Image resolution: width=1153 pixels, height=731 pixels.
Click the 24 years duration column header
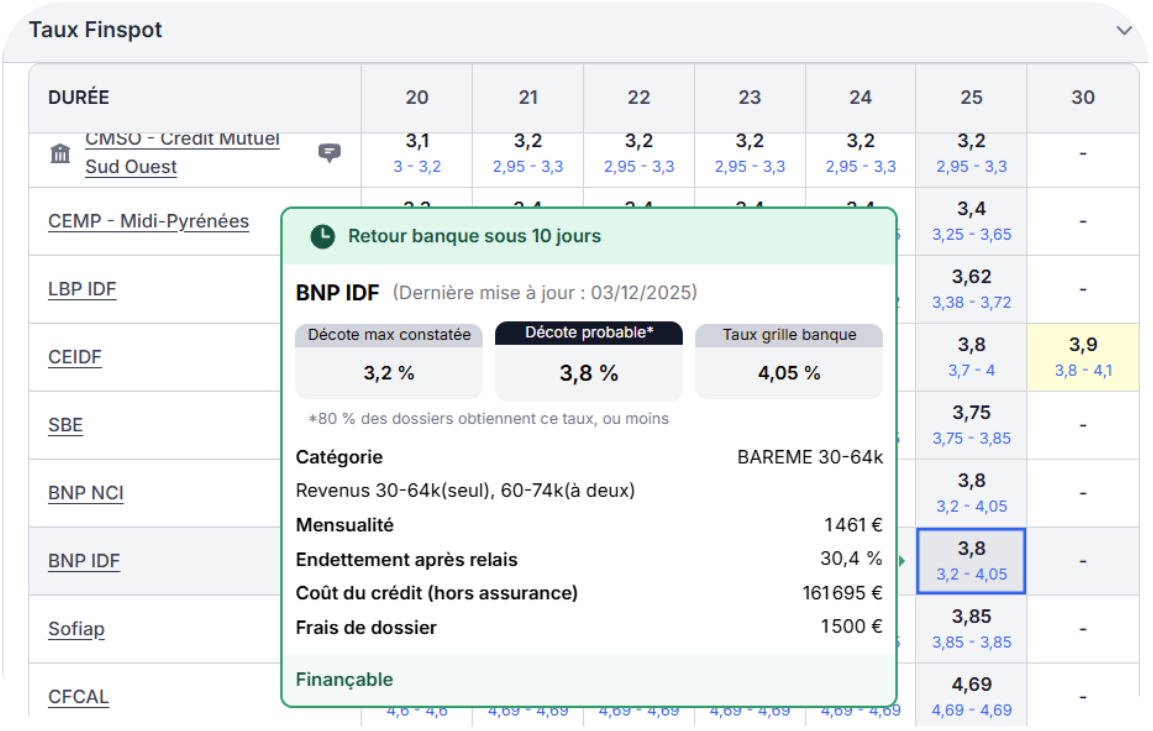coord(860,98)
